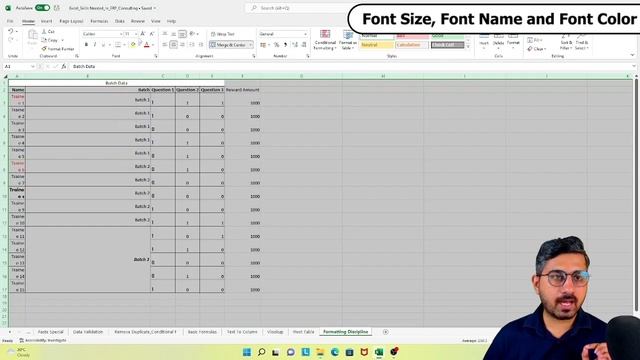The width and height of the screenshot is (640, 360).
Task: Switch to Data Validation sheet tab
Action: pyautogui.click(x=88, y=332)
